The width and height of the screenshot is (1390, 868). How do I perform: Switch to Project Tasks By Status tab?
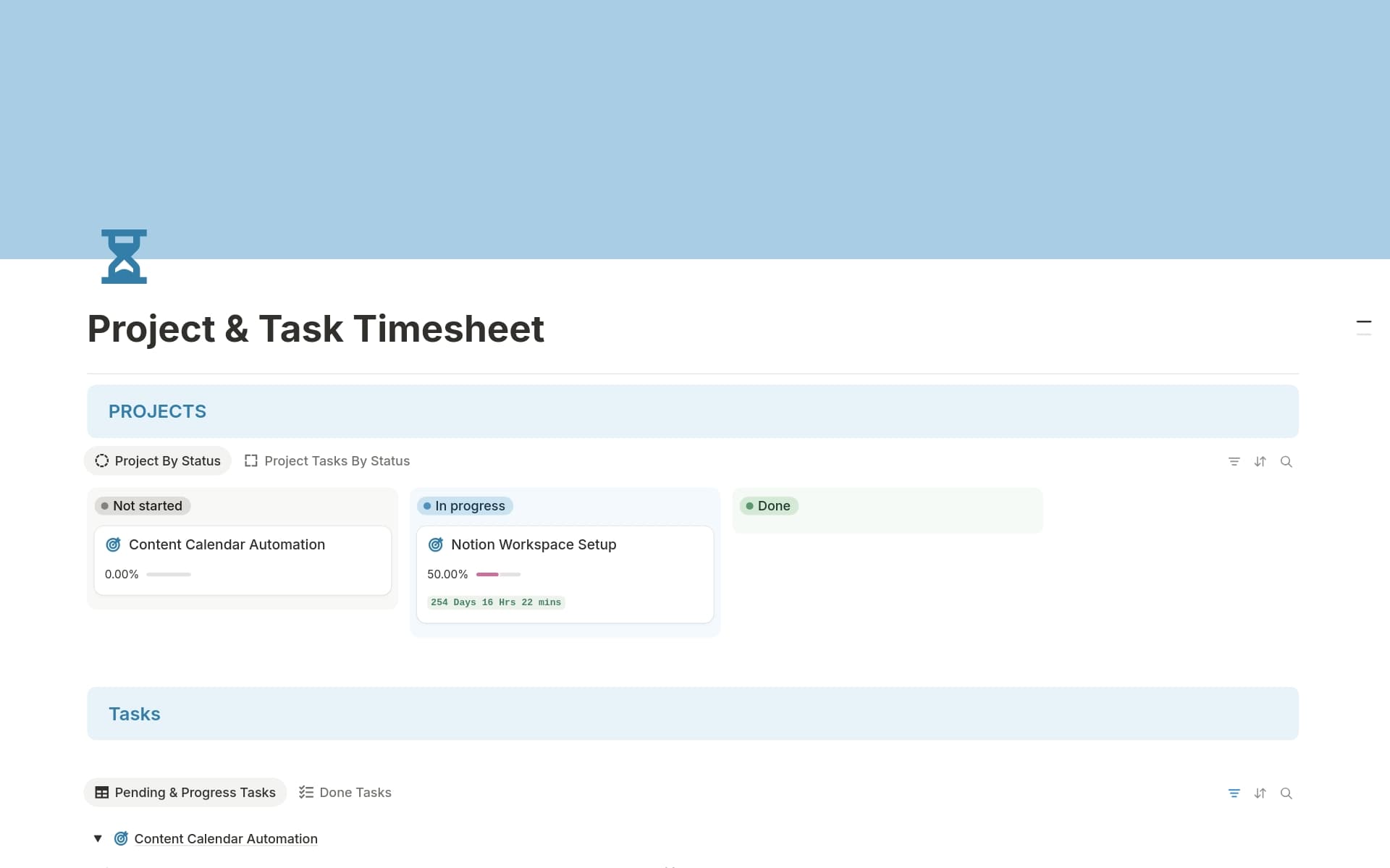coord(327,461)
